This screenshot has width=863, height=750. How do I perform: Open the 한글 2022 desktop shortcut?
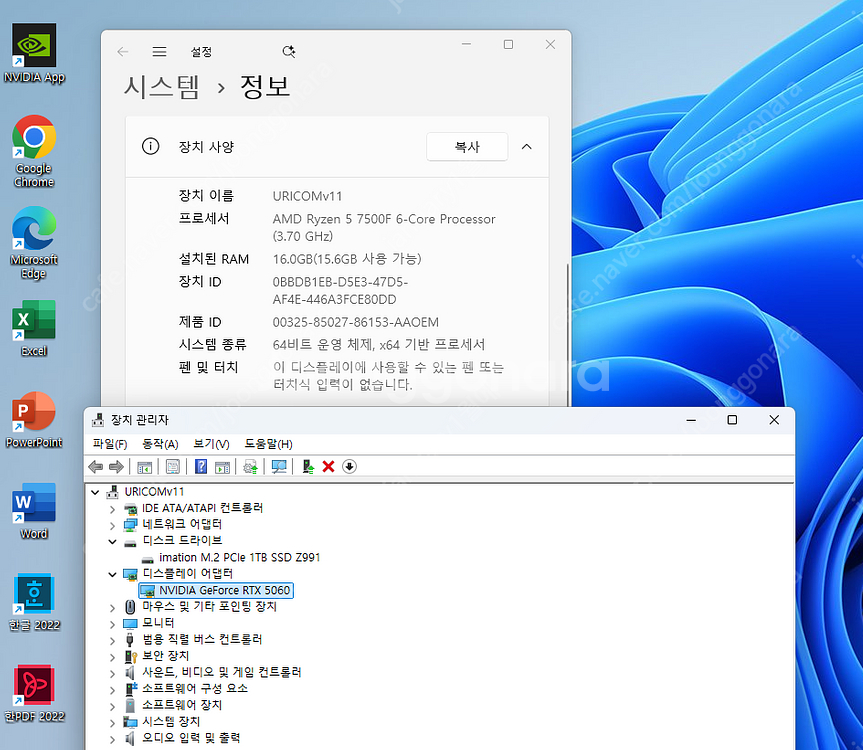(x=34, y=602)
